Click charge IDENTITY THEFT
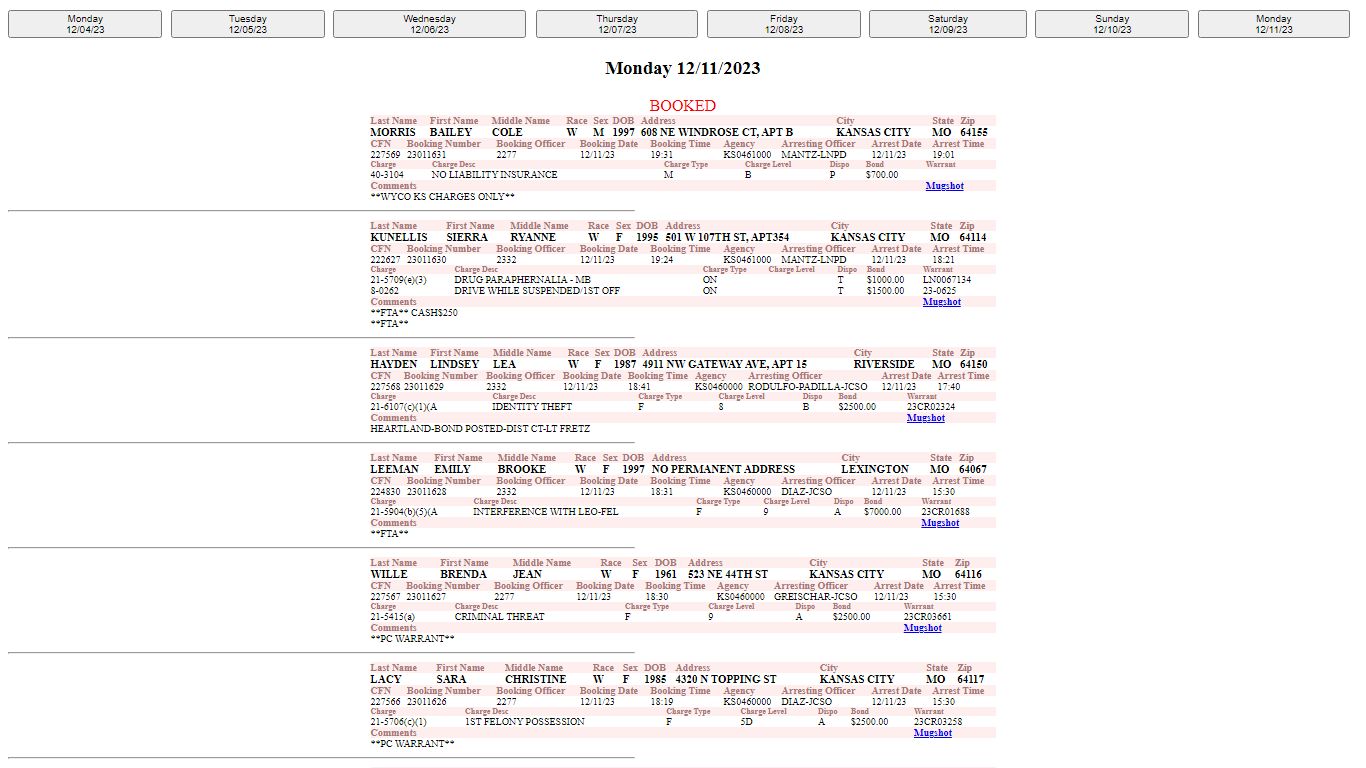The height and width of the screenshot is (768, 1366). pos(532,407)
